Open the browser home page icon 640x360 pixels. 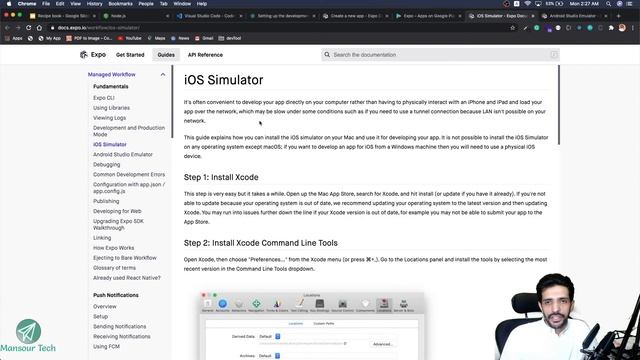pyautogui.click(x=39, y=28)
